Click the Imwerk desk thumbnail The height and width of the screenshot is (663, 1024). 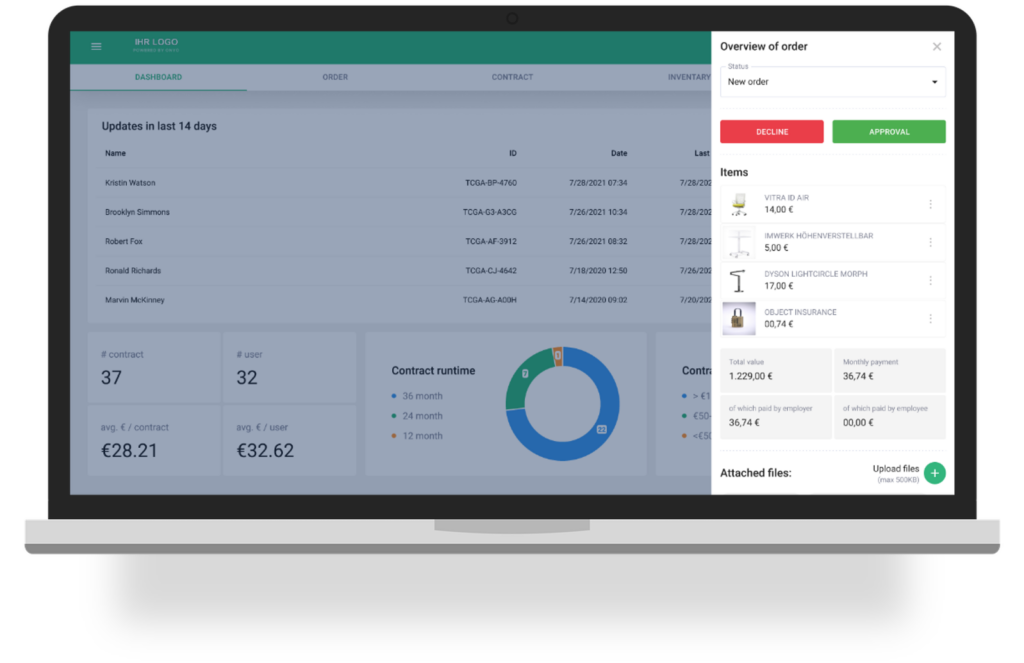[739, 242]
